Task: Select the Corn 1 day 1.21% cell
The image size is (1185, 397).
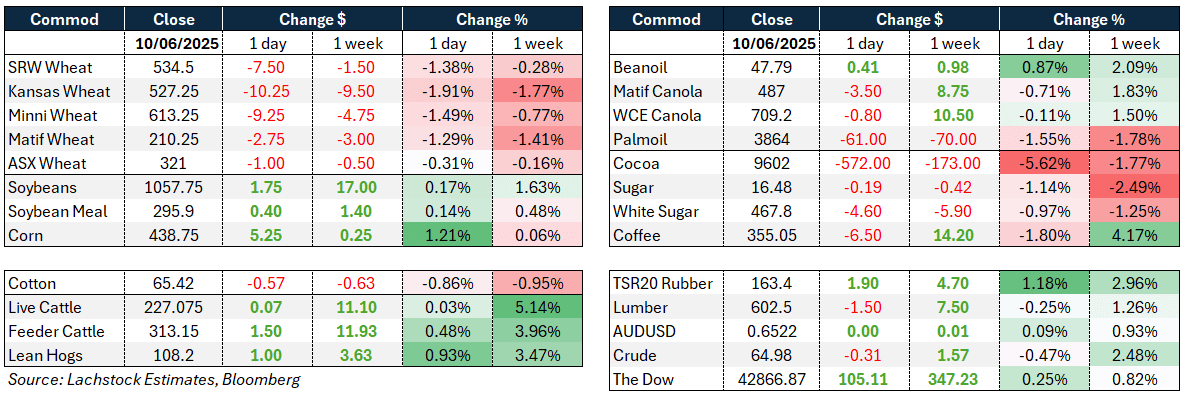Action: point(447,236)
